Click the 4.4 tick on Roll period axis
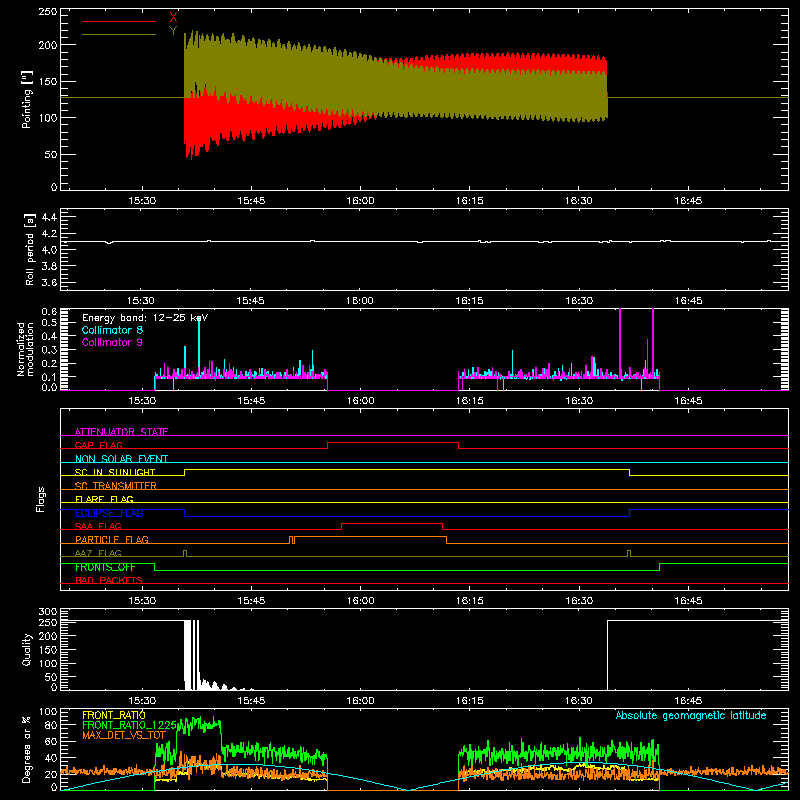The height and width of the screenshot is (800, 800). pyautogui.click(x=49, y=217)
